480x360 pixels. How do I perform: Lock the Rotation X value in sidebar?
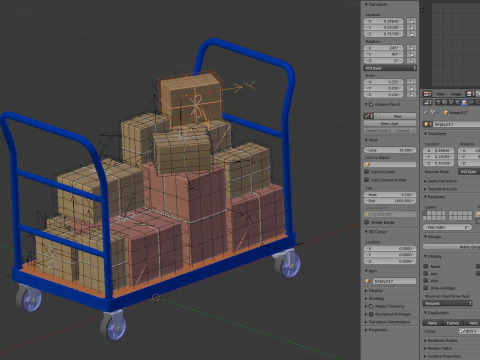tap(411, 48)
